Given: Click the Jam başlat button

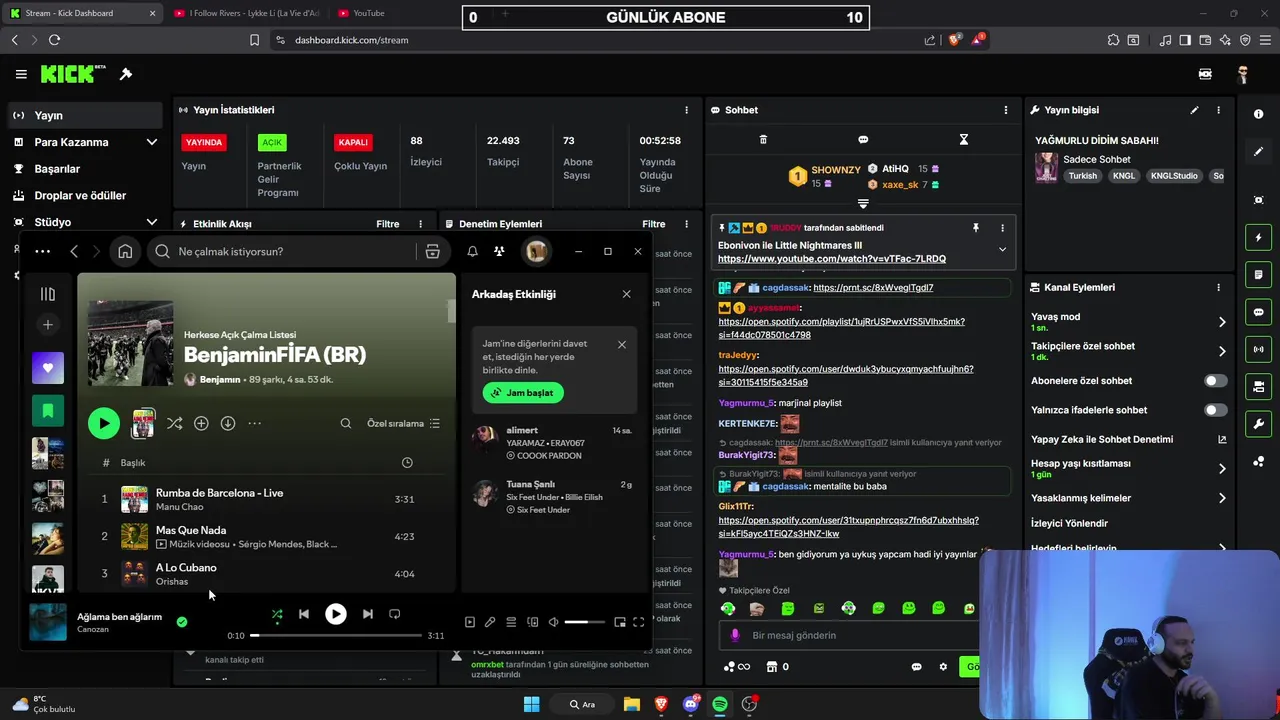Looking at the screenshot, I should coord(523,393).
